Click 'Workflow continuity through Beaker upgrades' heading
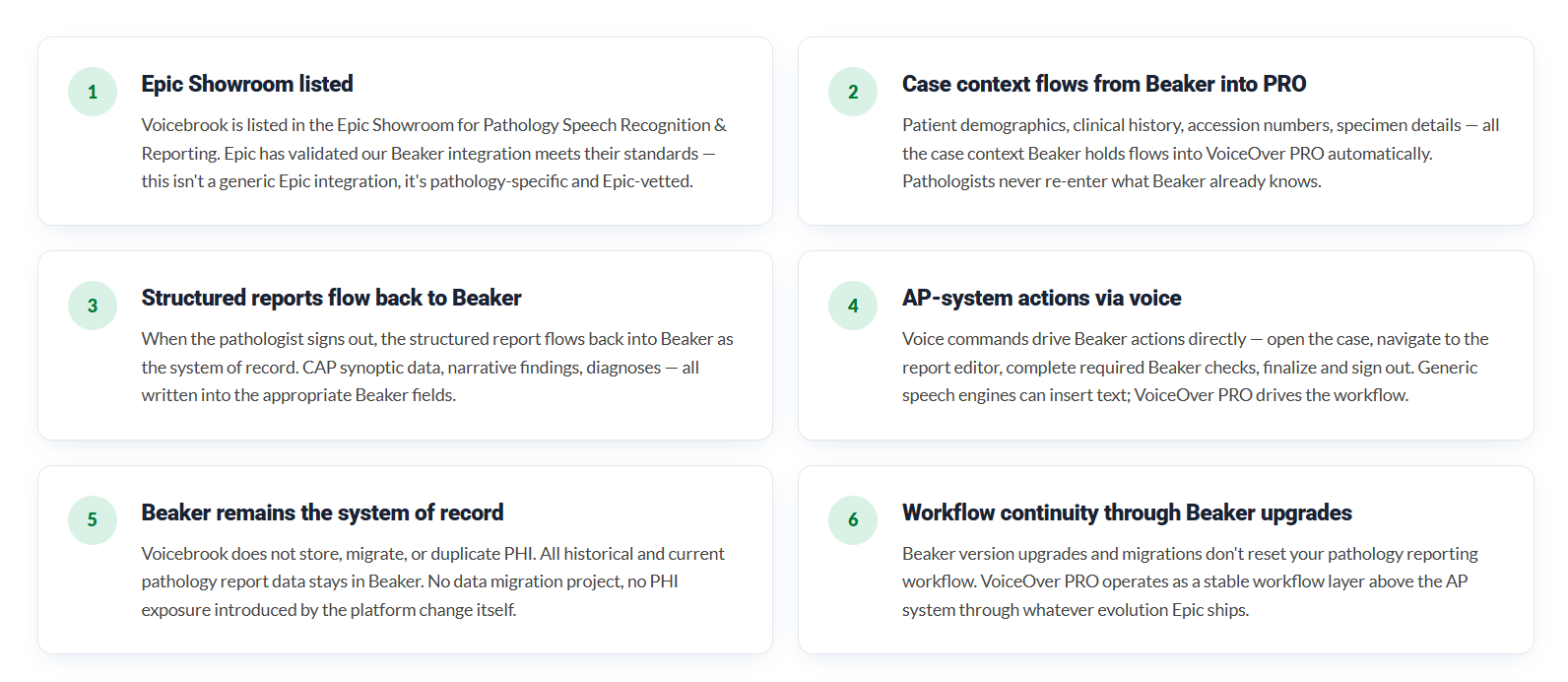The image size is (1568, 682). coord(1127,512)
